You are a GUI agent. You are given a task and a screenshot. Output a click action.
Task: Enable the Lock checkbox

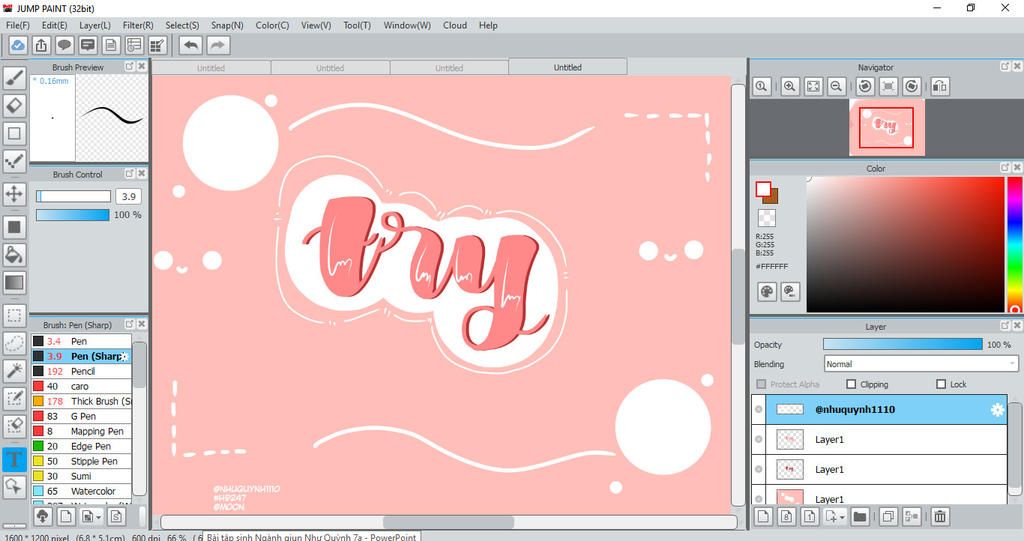(x=941, y=384)
